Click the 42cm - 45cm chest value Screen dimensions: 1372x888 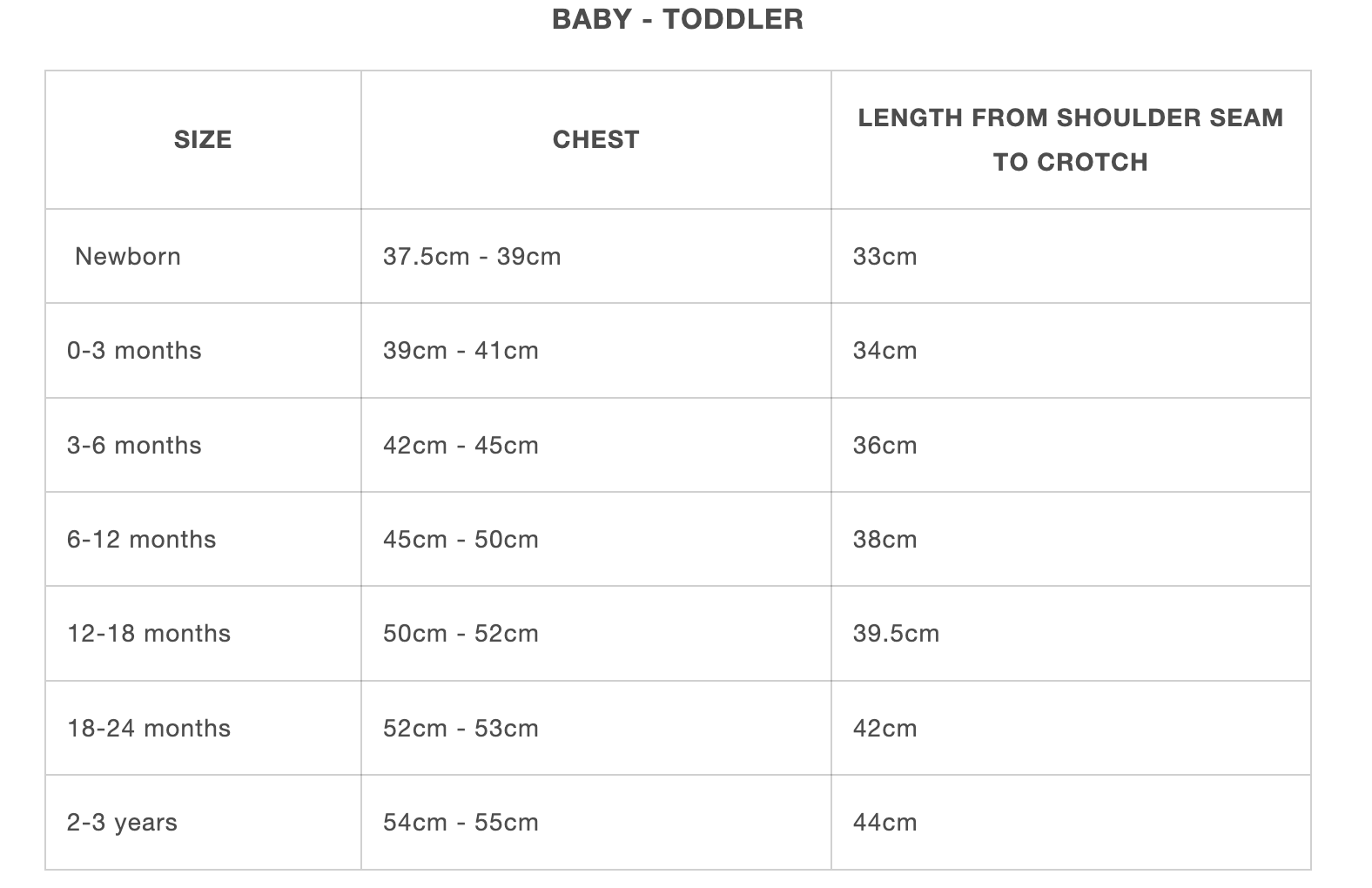(461, 445)
